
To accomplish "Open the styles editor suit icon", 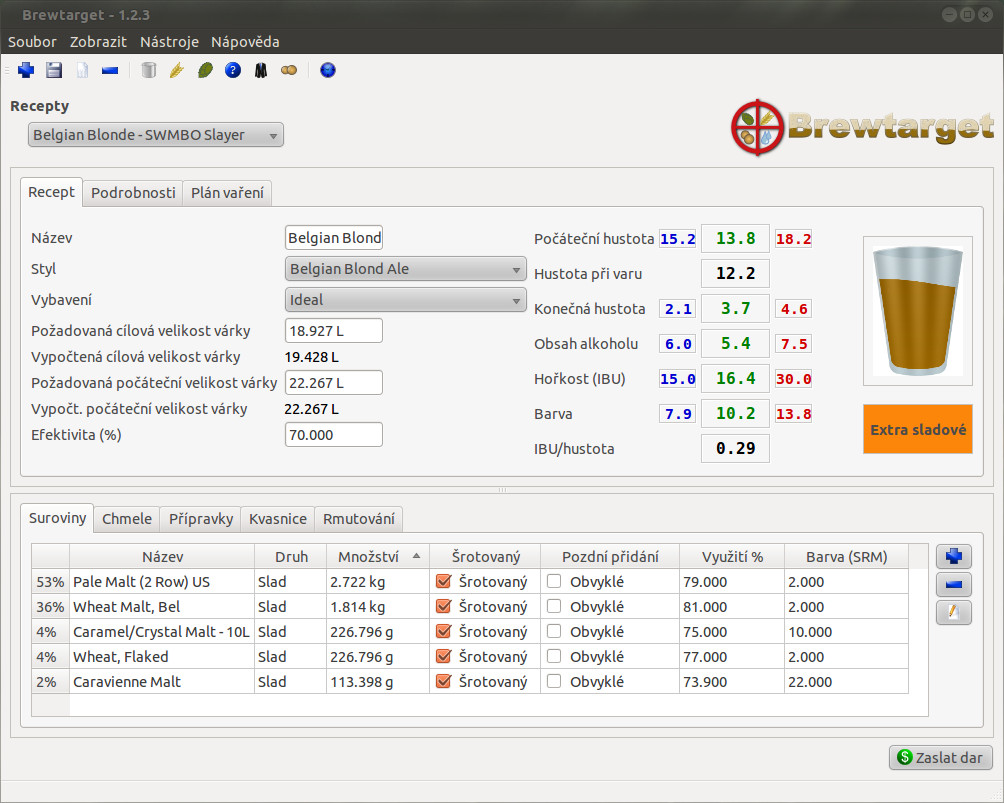I will (261, 70).
